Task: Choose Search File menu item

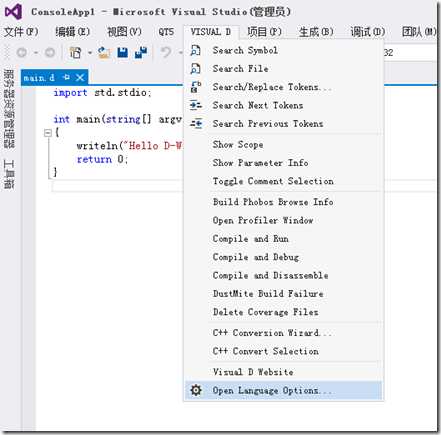Action: [x=283, y=69]
